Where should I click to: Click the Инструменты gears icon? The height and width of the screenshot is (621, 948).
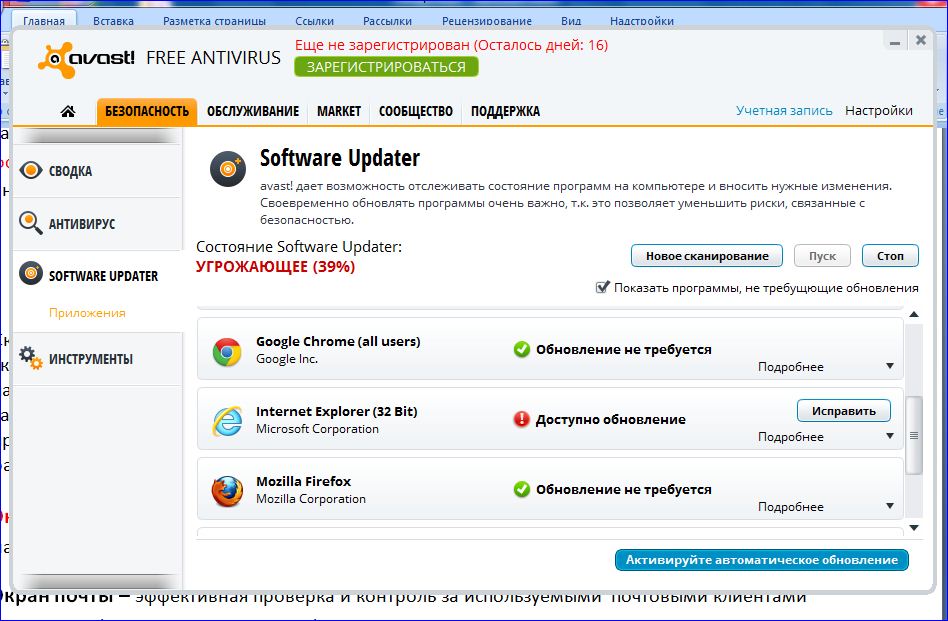tap(31, 357)
